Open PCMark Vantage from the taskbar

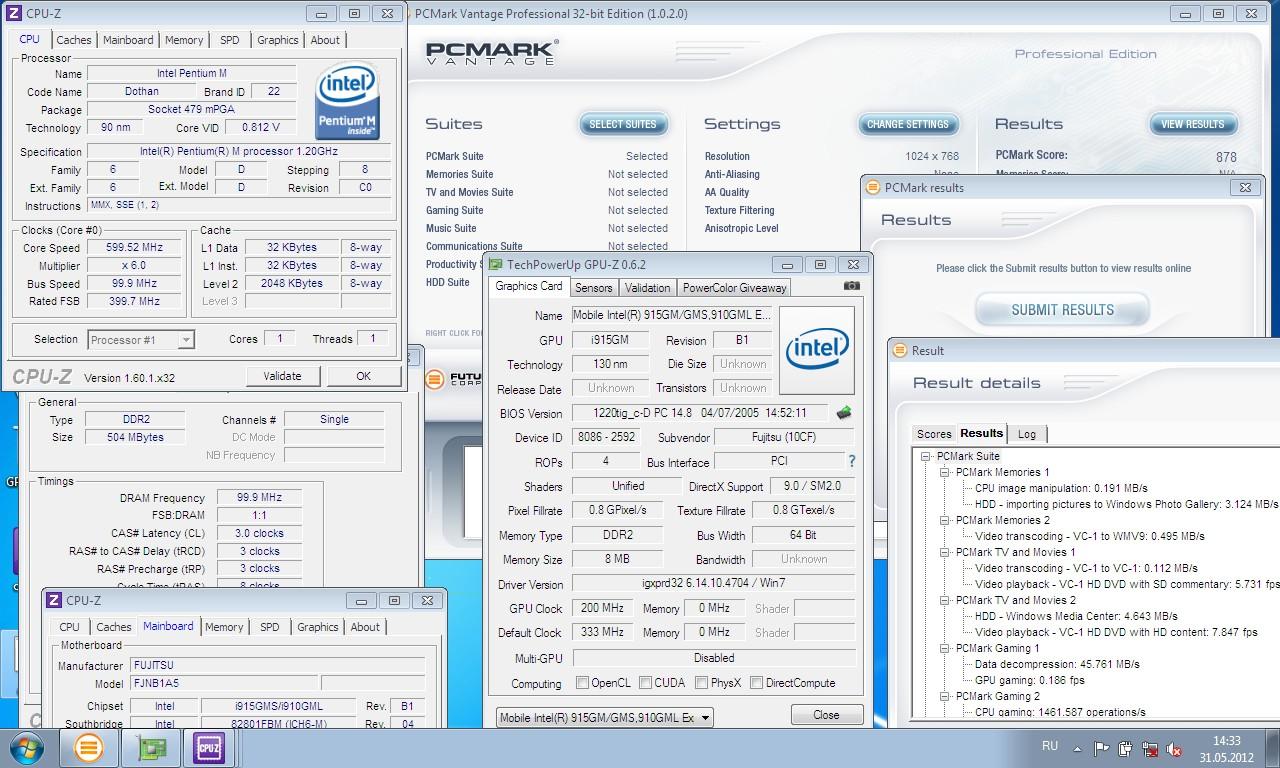[89, 748]
